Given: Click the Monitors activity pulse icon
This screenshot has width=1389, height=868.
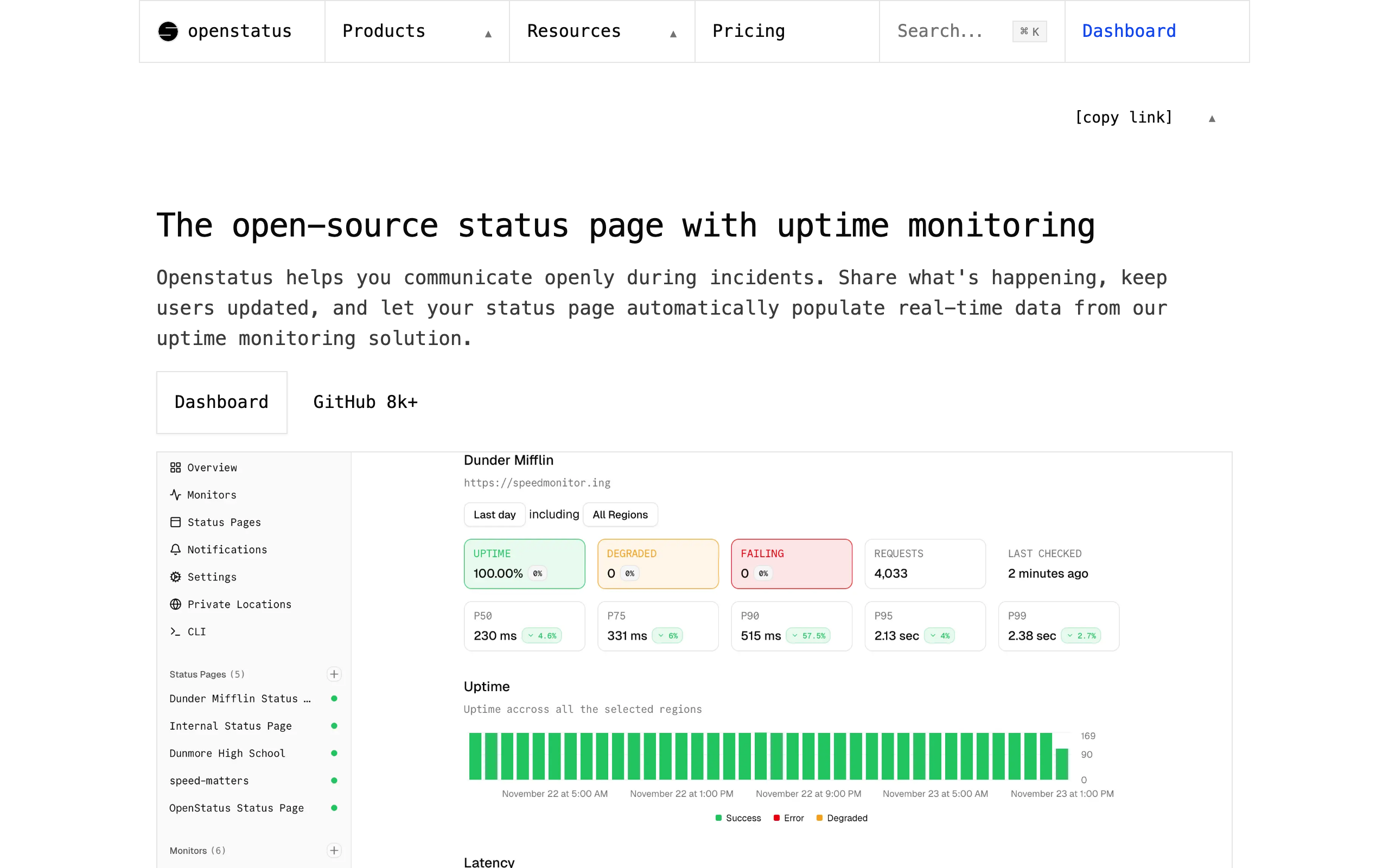Looking at the screenshot, I should [175, 494].
